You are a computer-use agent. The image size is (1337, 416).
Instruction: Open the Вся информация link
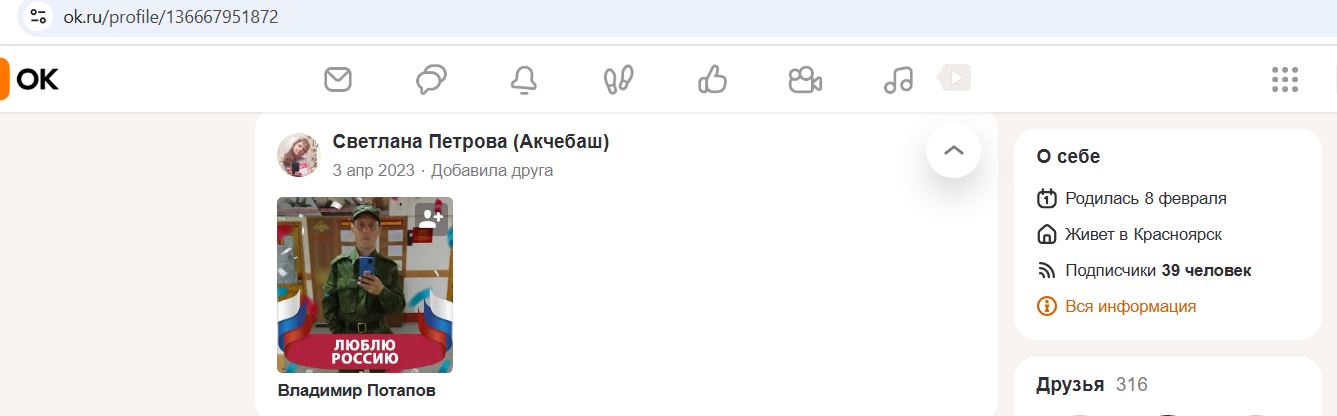[1131, 306]
